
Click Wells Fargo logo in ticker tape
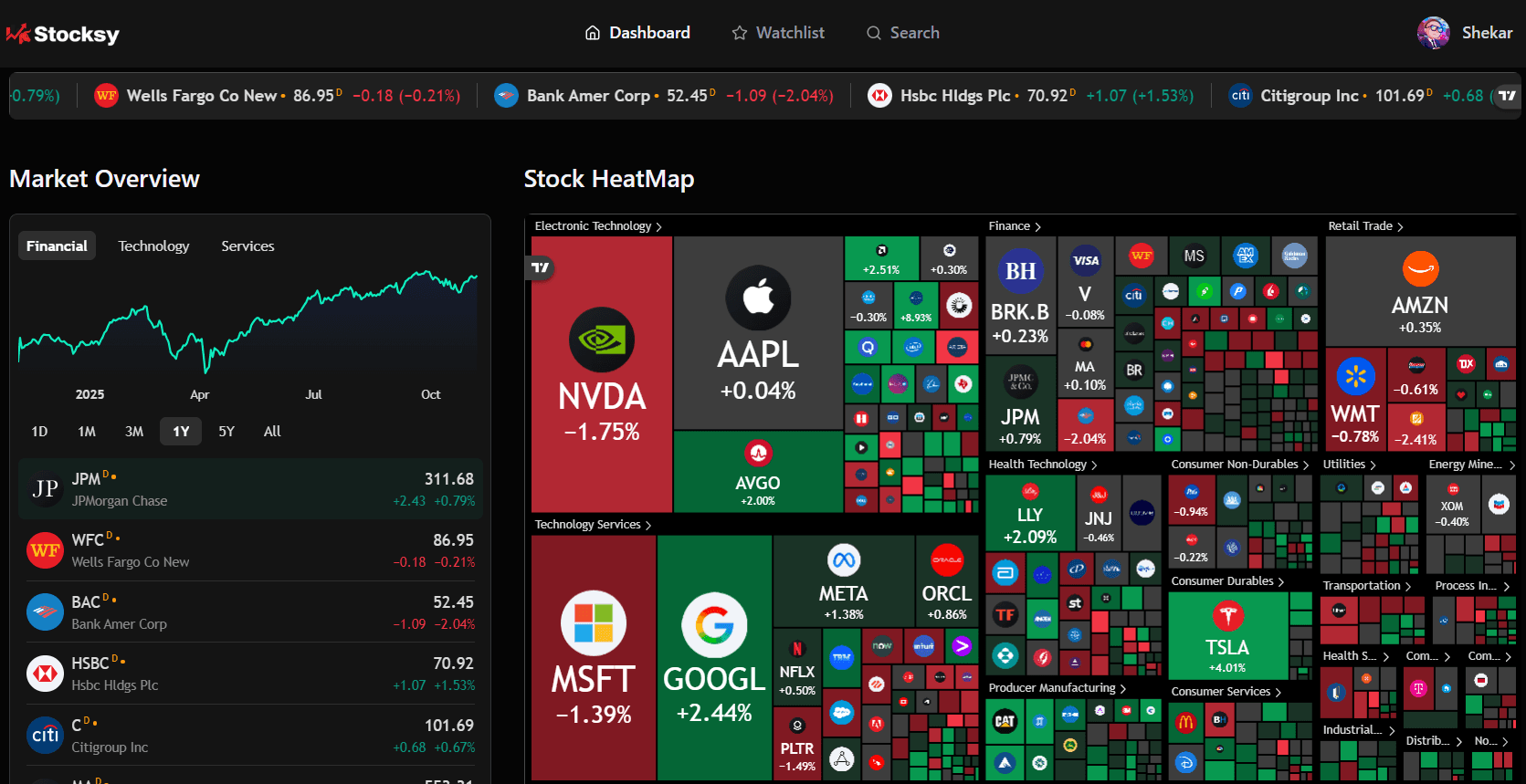click(106, 96)
